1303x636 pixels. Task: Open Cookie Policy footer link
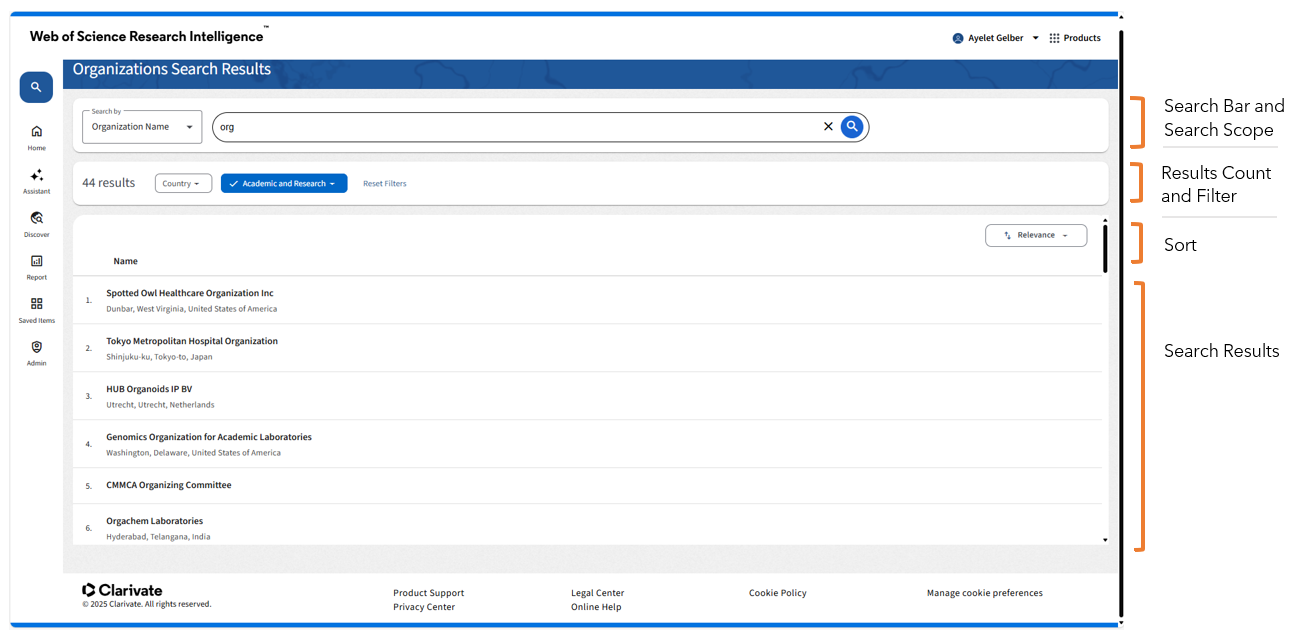point(778,593)
